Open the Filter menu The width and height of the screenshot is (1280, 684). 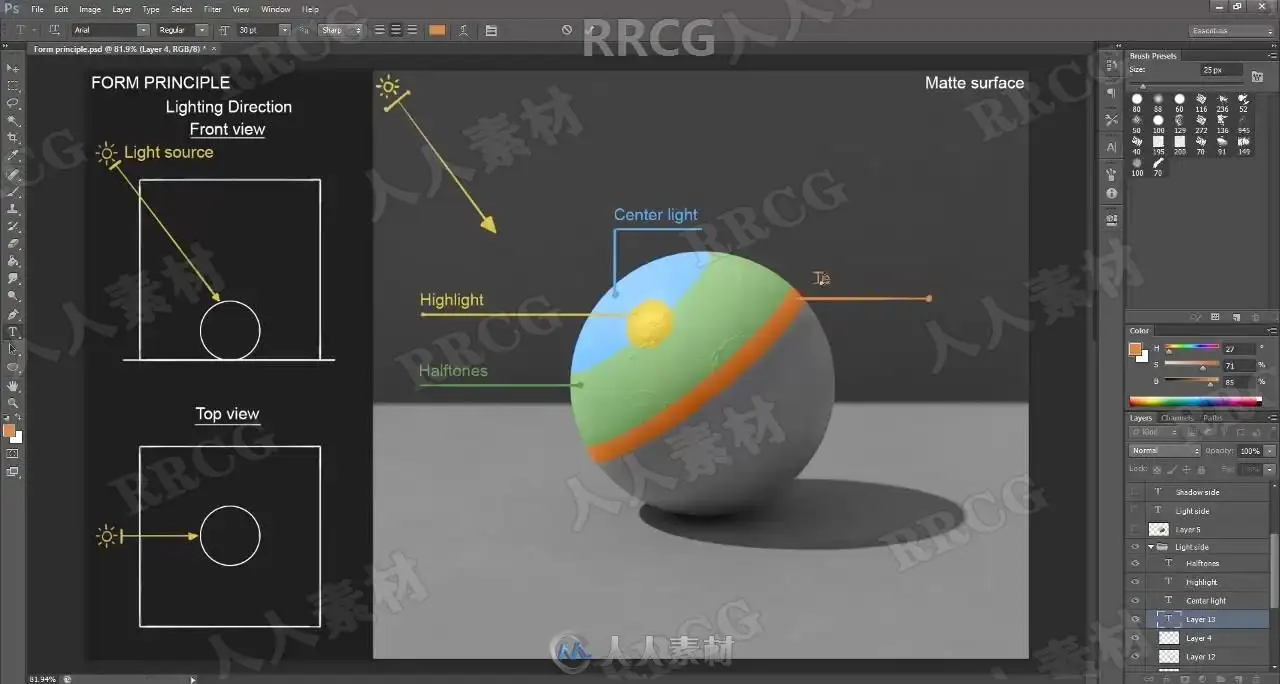(x=212, y=9)
